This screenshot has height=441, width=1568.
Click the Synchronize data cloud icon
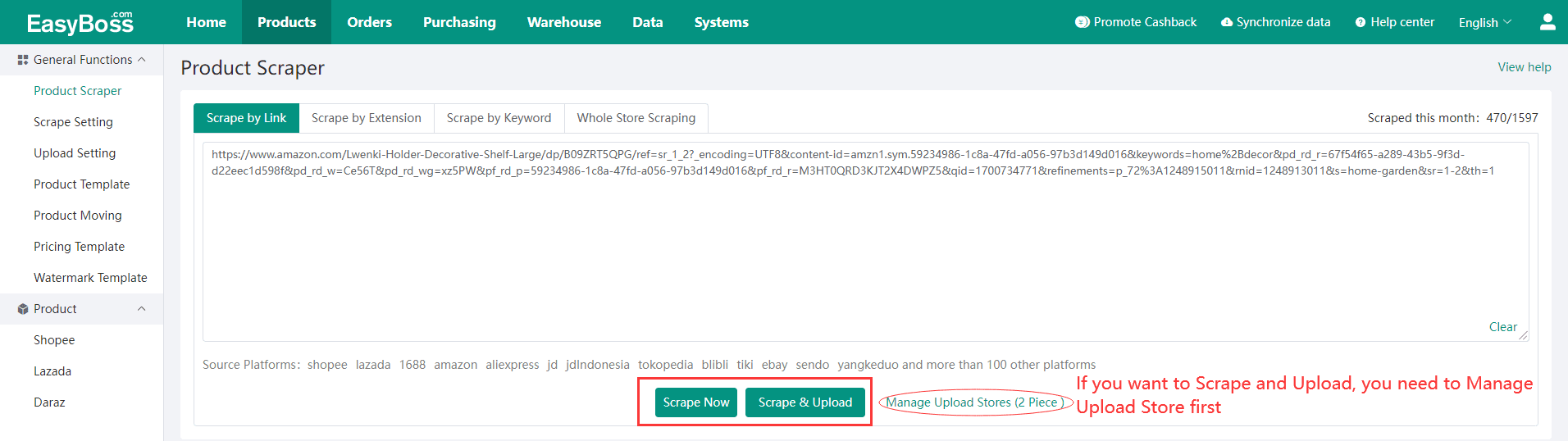[1227, 22]
